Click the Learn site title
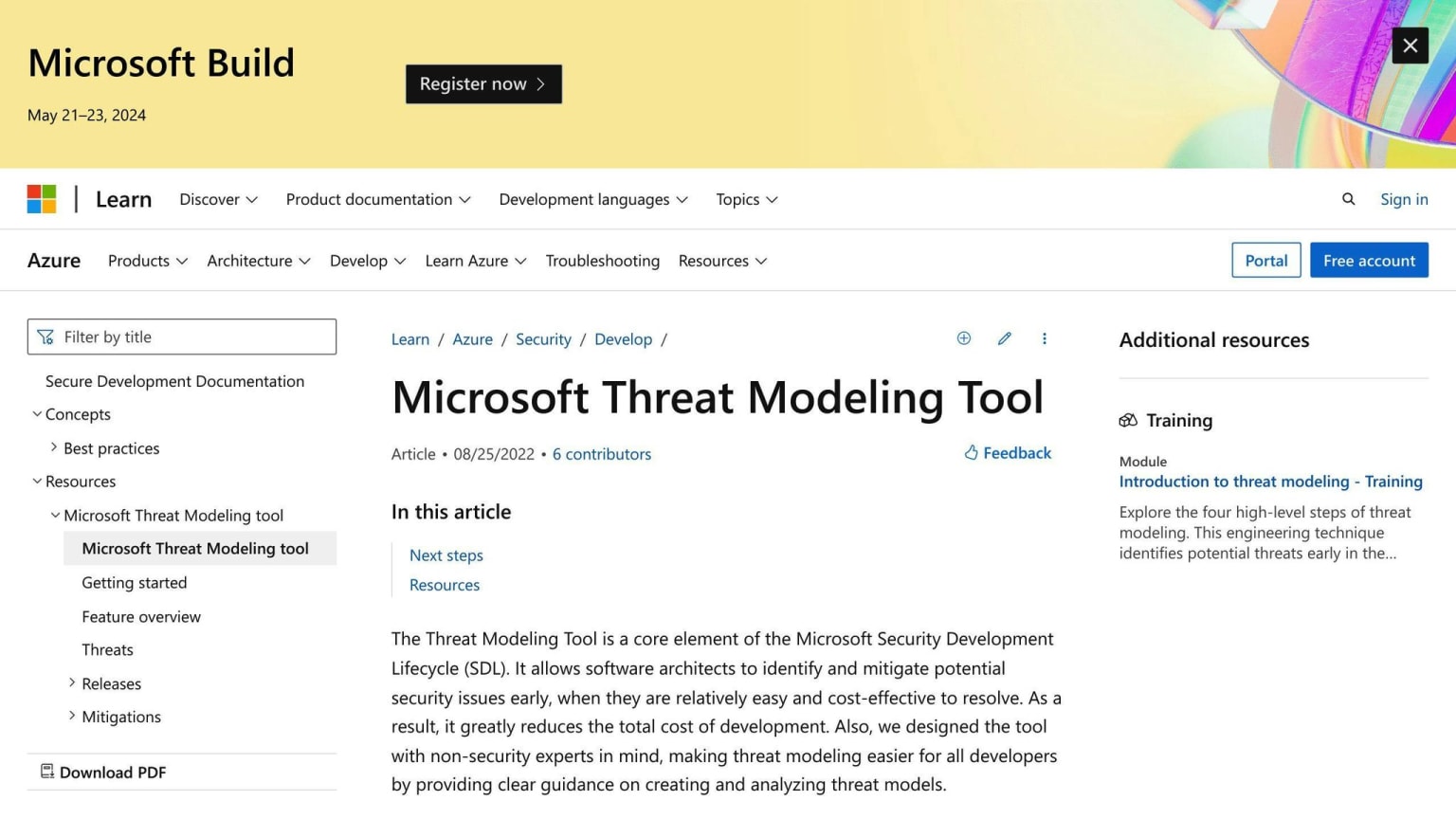Viewport: 1456px width, 819px height. (123, 199)
